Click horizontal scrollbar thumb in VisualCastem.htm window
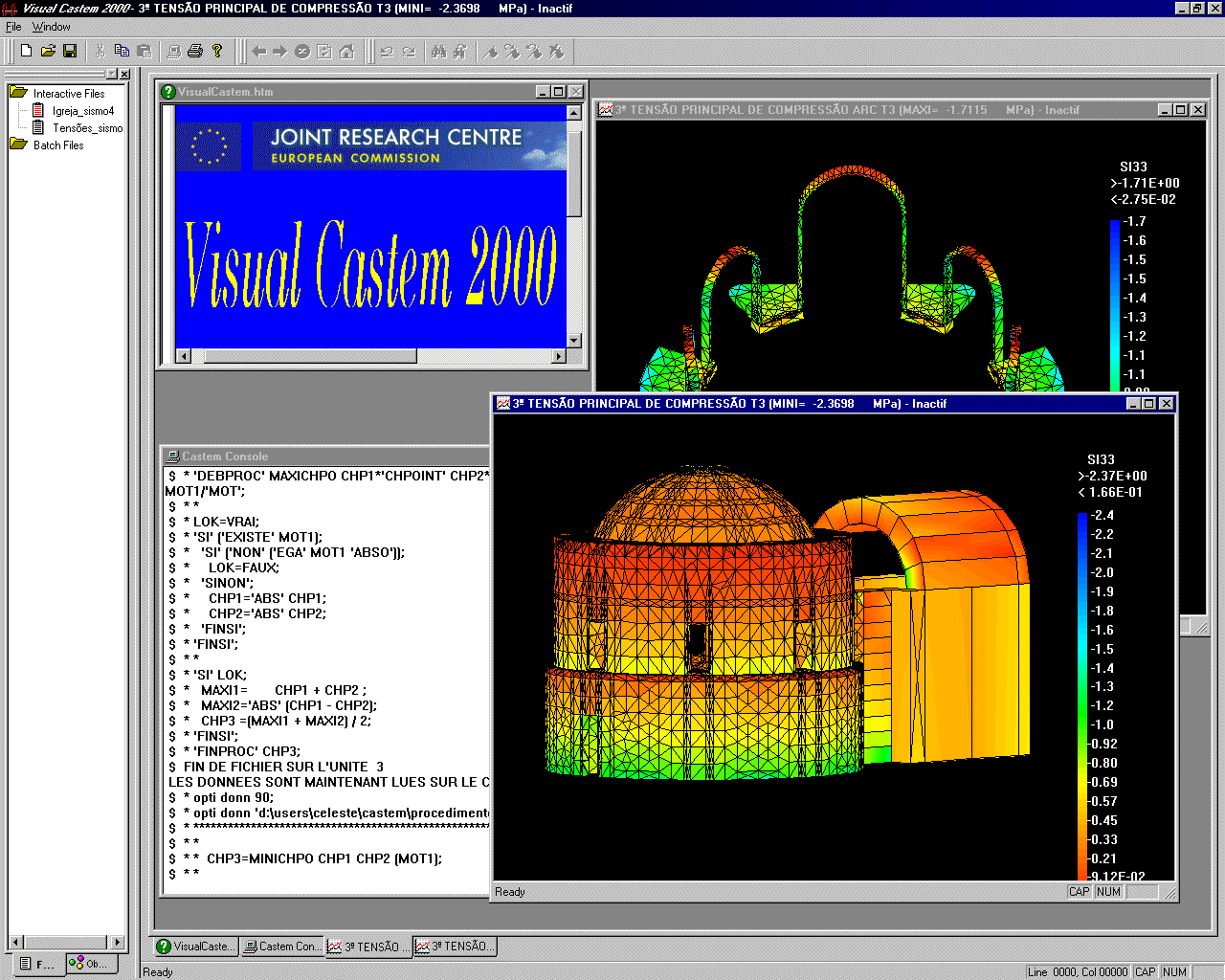1225x980 pixels. (x=309, y=356)
